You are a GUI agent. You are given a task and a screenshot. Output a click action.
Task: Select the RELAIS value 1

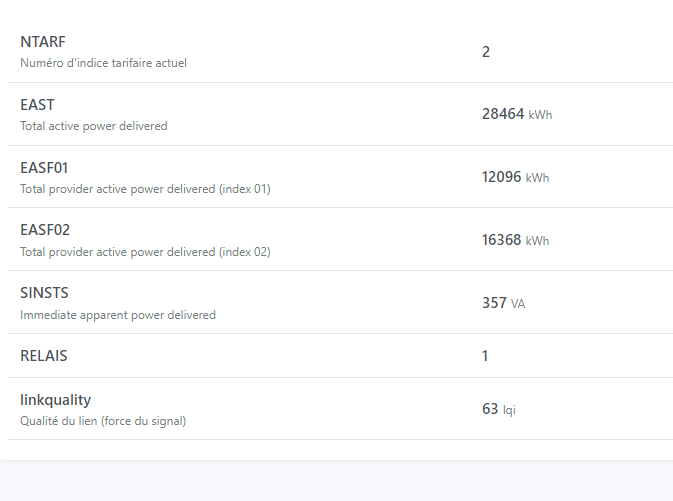(486, 356)
